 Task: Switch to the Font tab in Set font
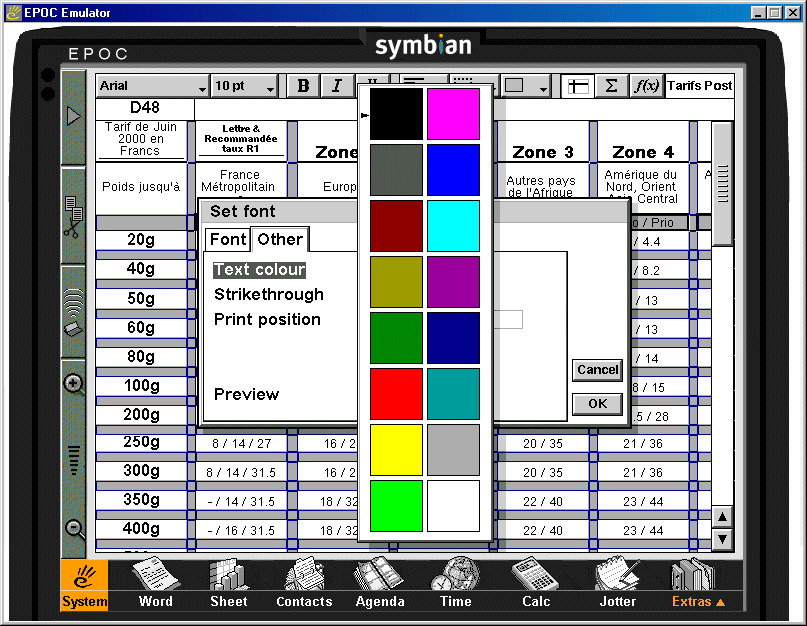coord(228,239)
